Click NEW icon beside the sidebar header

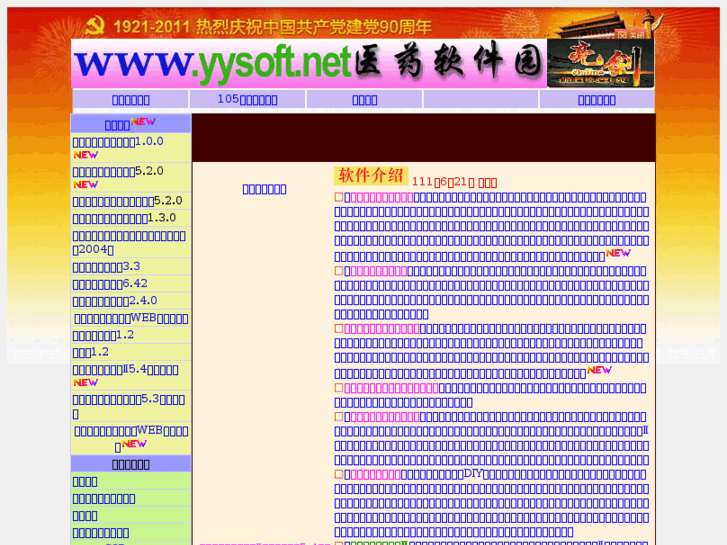coord(143,122)
